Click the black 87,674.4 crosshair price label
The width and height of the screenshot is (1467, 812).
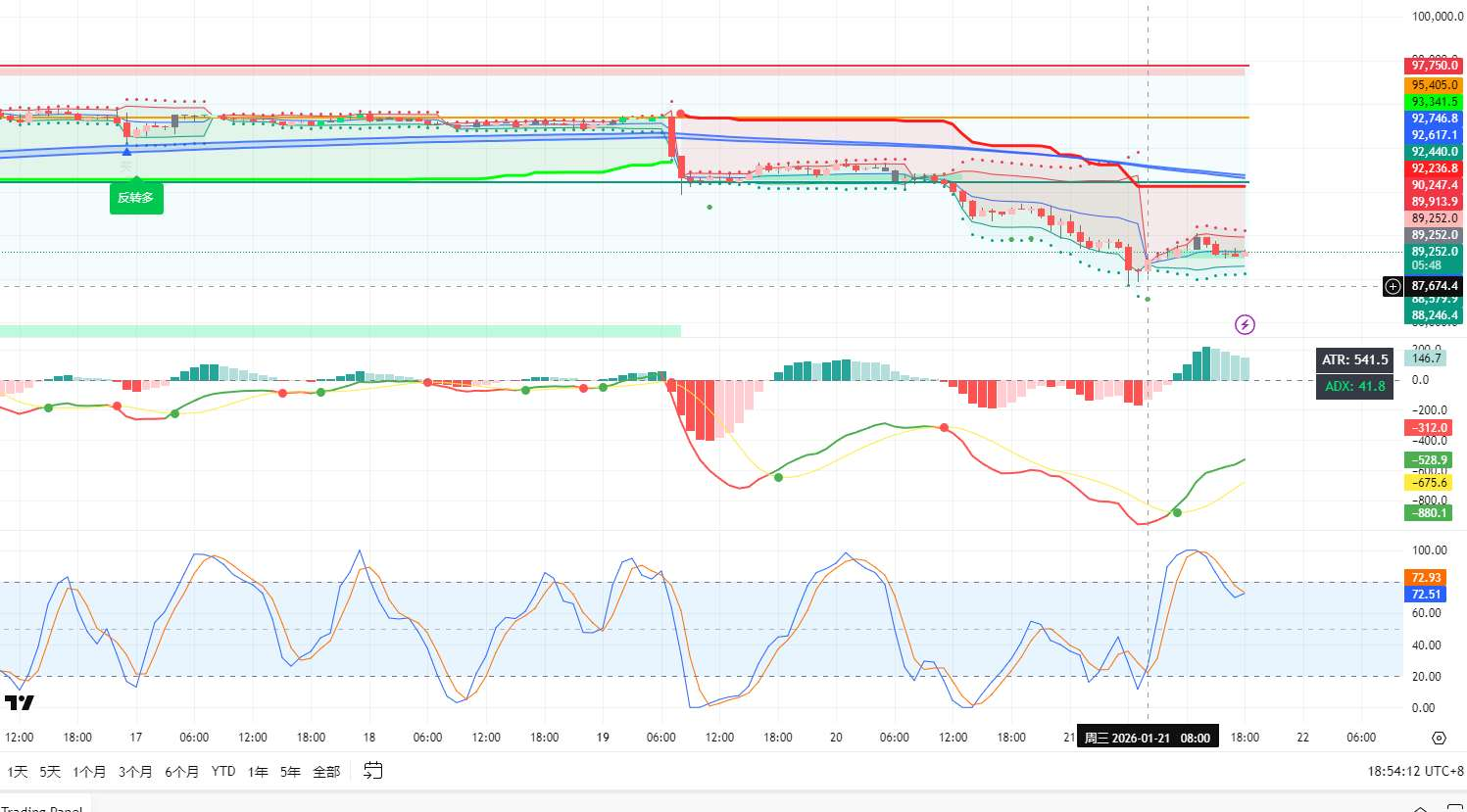tap(1434, 286)
